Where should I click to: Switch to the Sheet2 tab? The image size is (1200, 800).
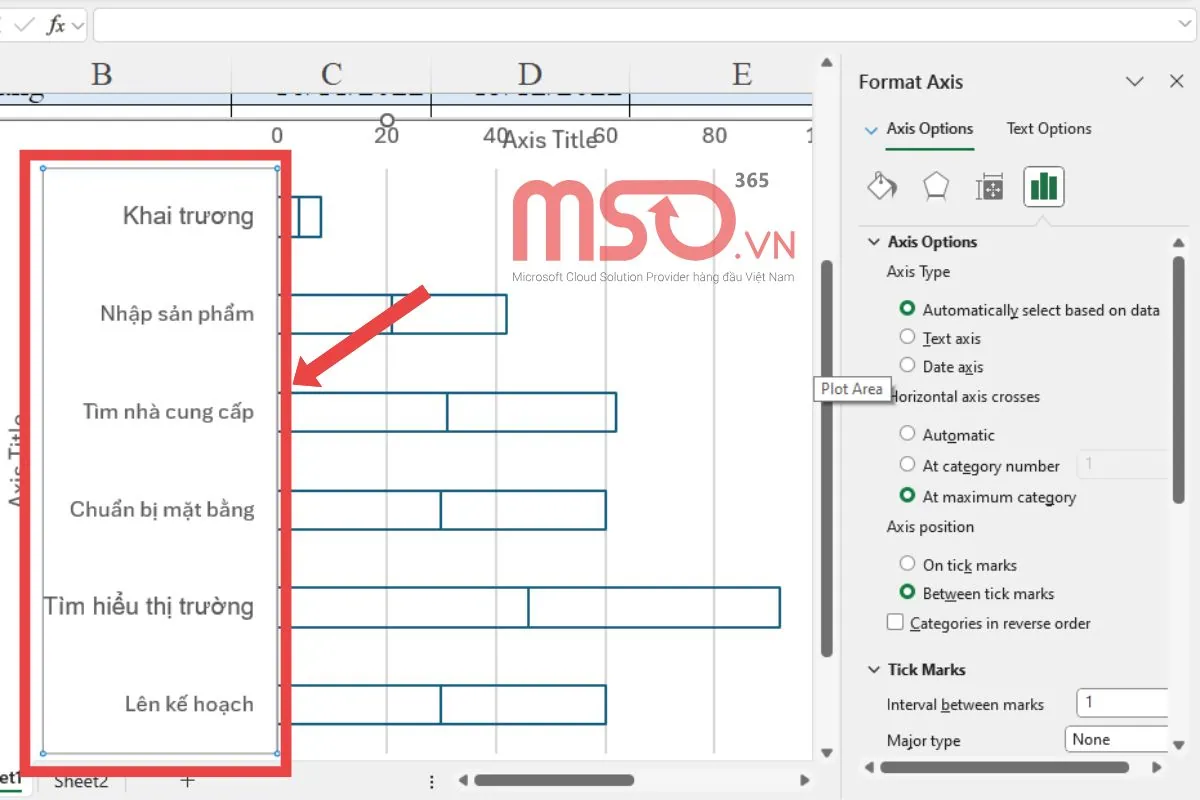point(80,781)
